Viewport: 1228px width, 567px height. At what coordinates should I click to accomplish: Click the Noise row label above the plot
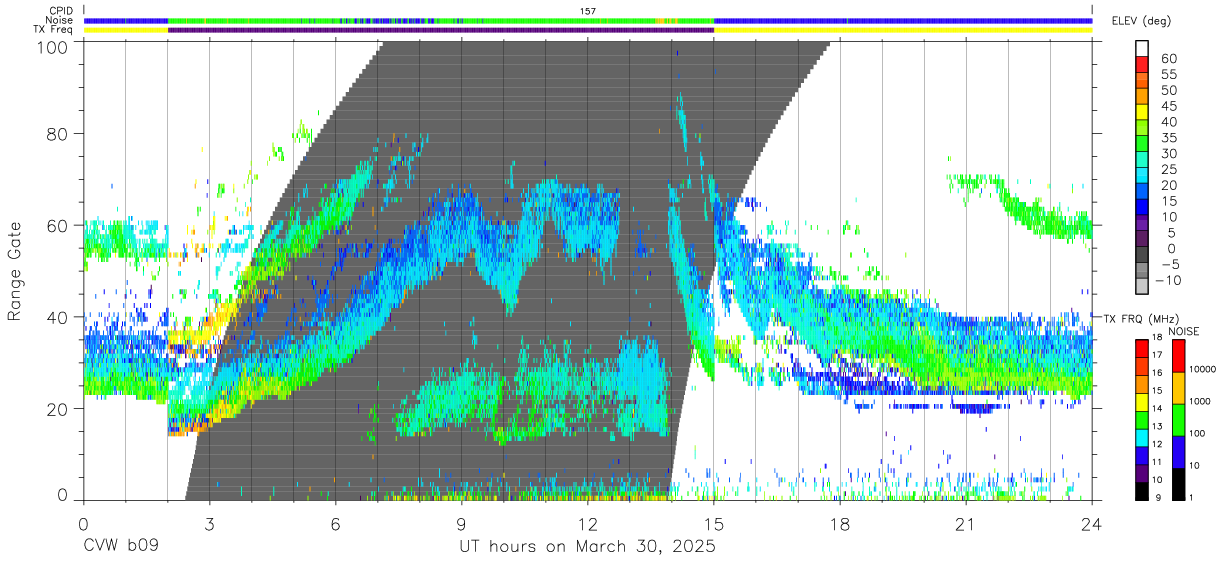(x=58, y=20)
